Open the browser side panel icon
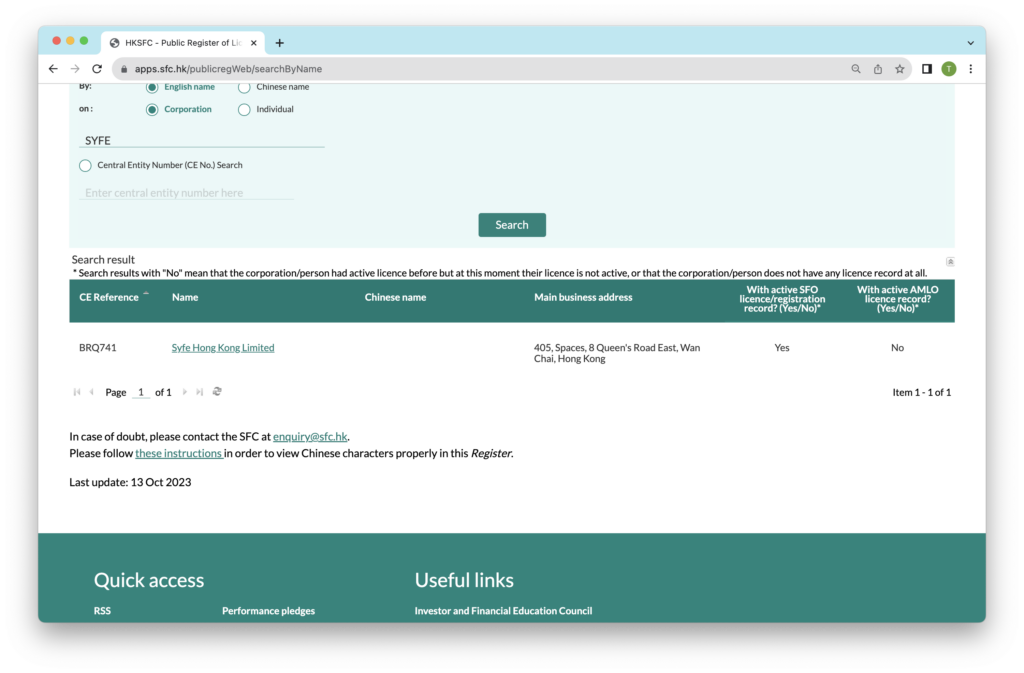This screenshot has width=1024, height=673. point(927,69)
